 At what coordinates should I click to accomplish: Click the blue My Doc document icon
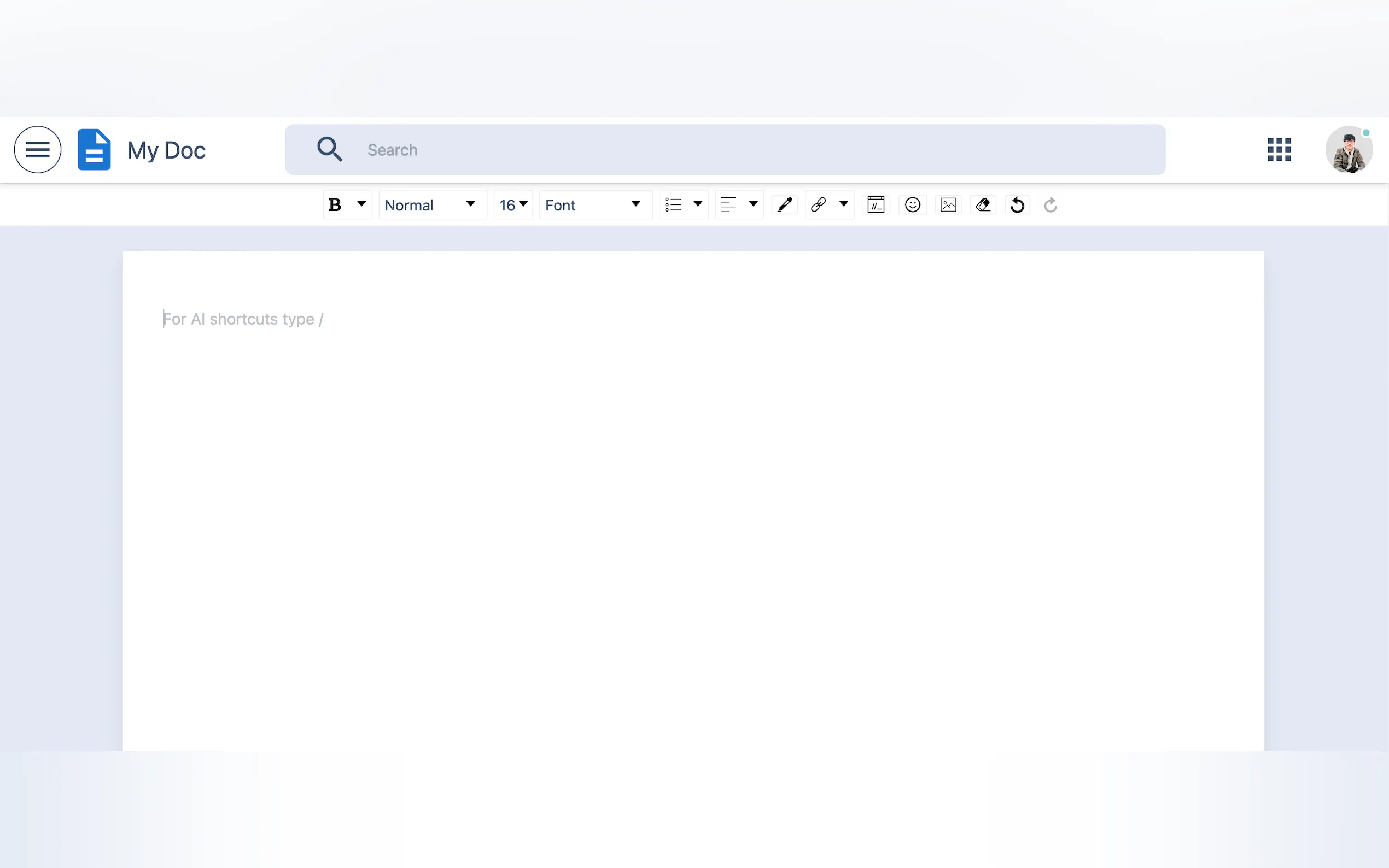(94, 150)
